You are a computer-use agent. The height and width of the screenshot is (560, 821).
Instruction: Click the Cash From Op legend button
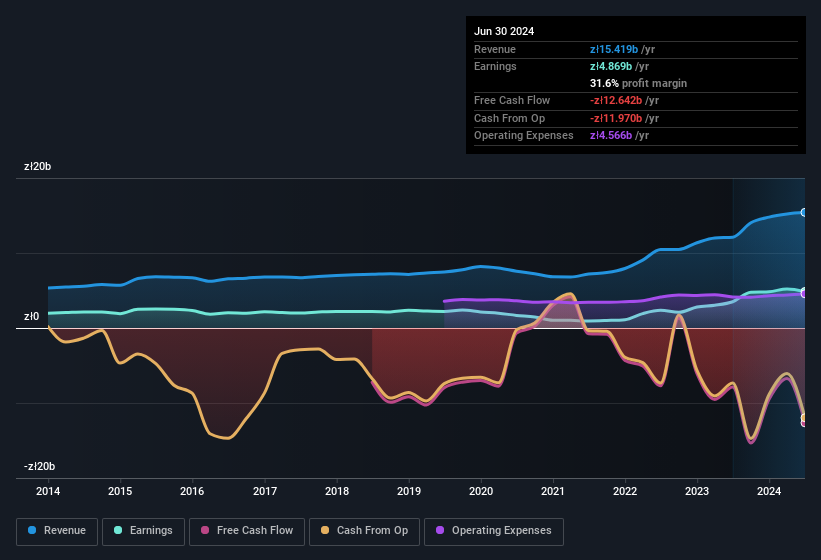click(364, 531)
